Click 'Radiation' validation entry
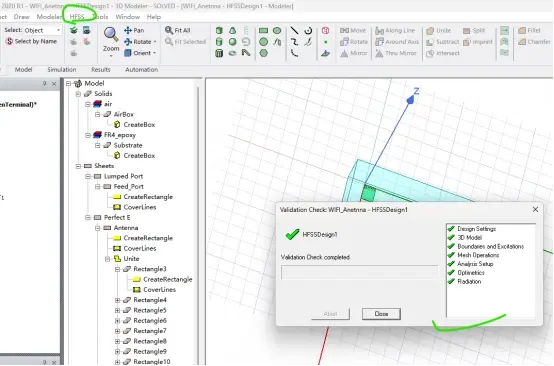The image size is (554, 366). pyautogui.click(x=469, y=282)
